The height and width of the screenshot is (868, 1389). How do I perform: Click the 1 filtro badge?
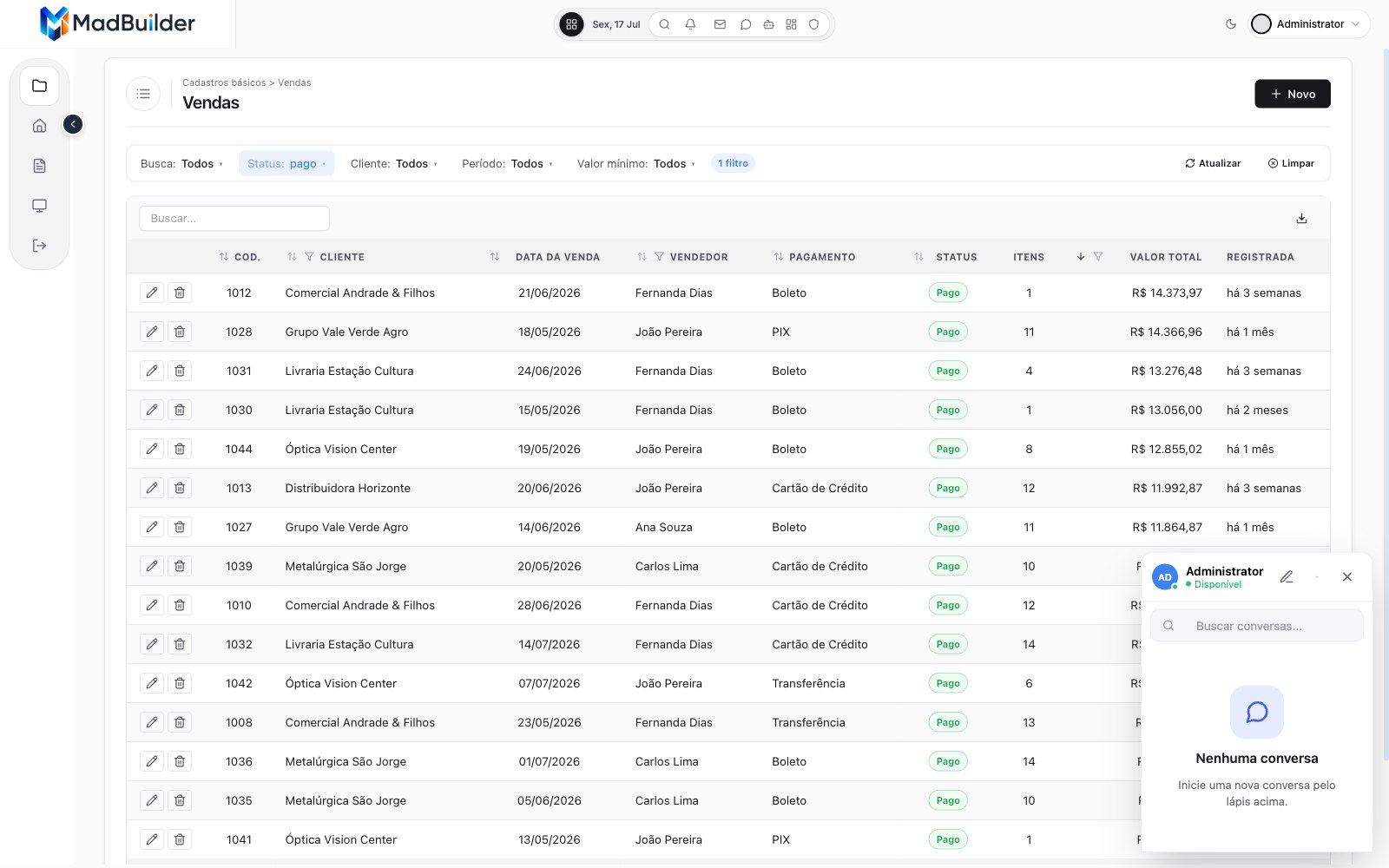pyautogui.click(x=733, y=163)
